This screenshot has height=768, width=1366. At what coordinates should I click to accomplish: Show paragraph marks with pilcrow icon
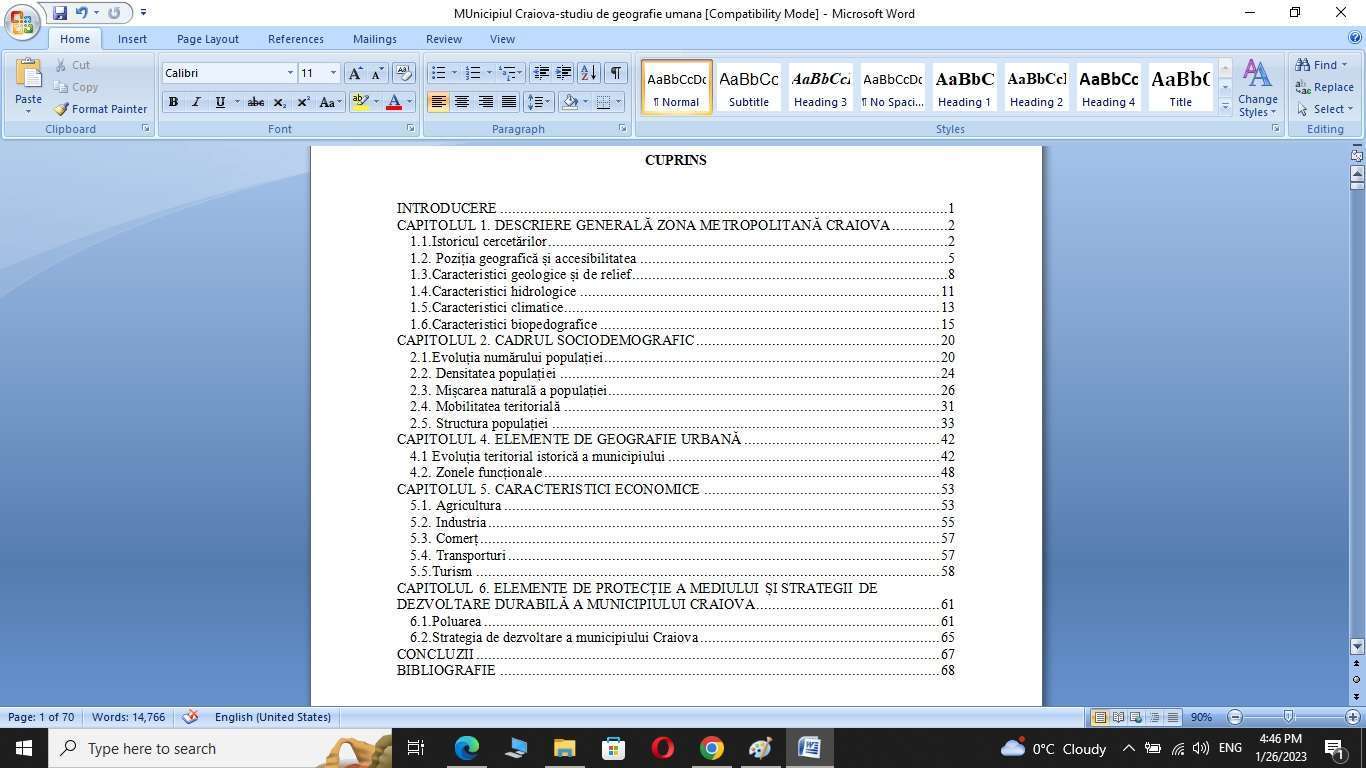point(616,73)
